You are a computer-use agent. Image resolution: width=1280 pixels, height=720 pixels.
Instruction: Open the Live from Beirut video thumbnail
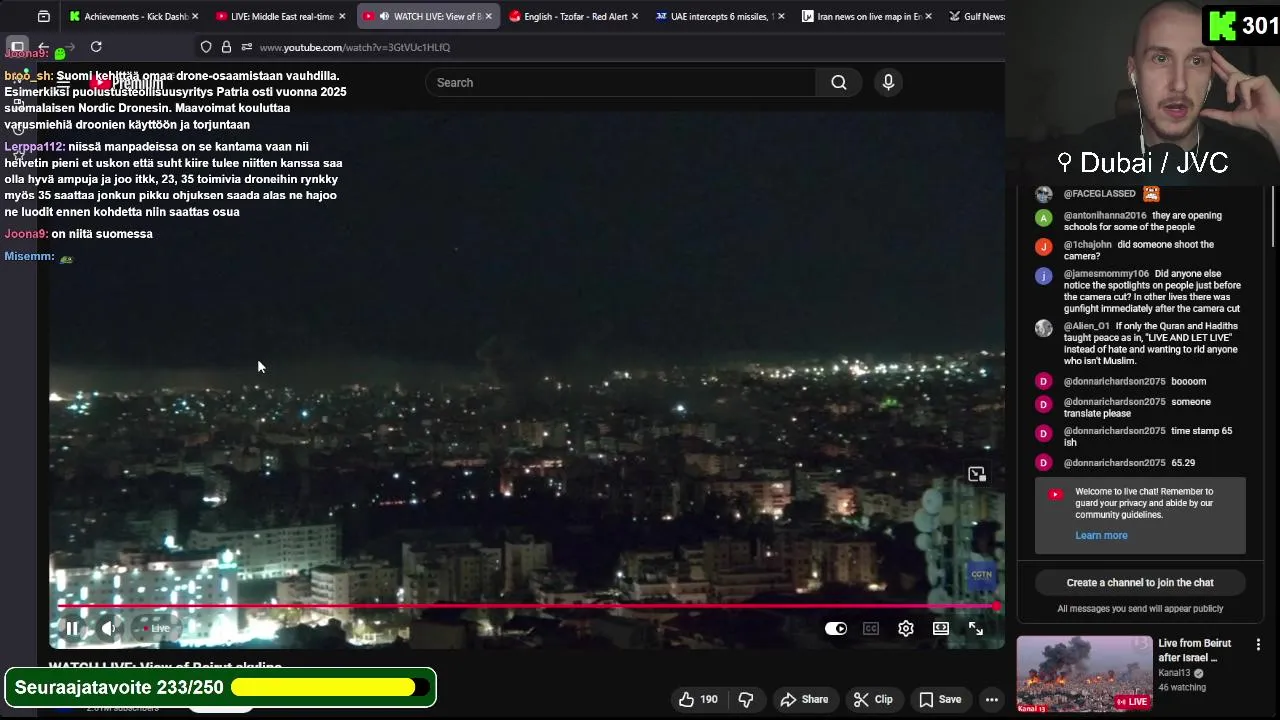1084,674
